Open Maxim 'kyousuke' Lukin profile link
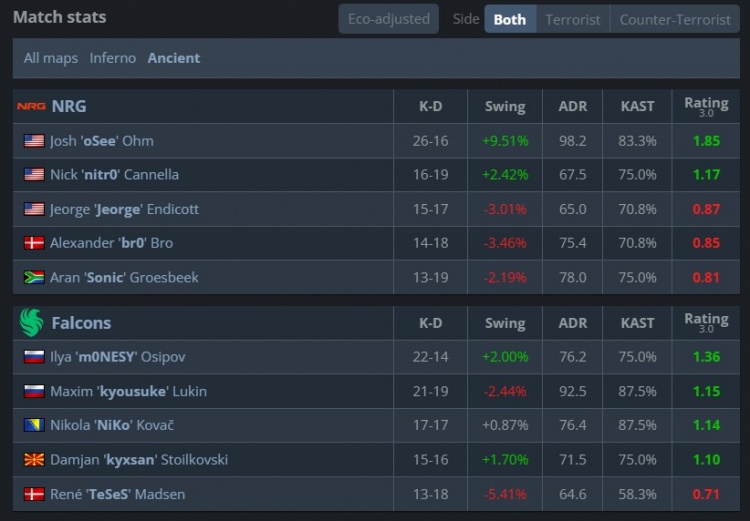 (128, 391)
